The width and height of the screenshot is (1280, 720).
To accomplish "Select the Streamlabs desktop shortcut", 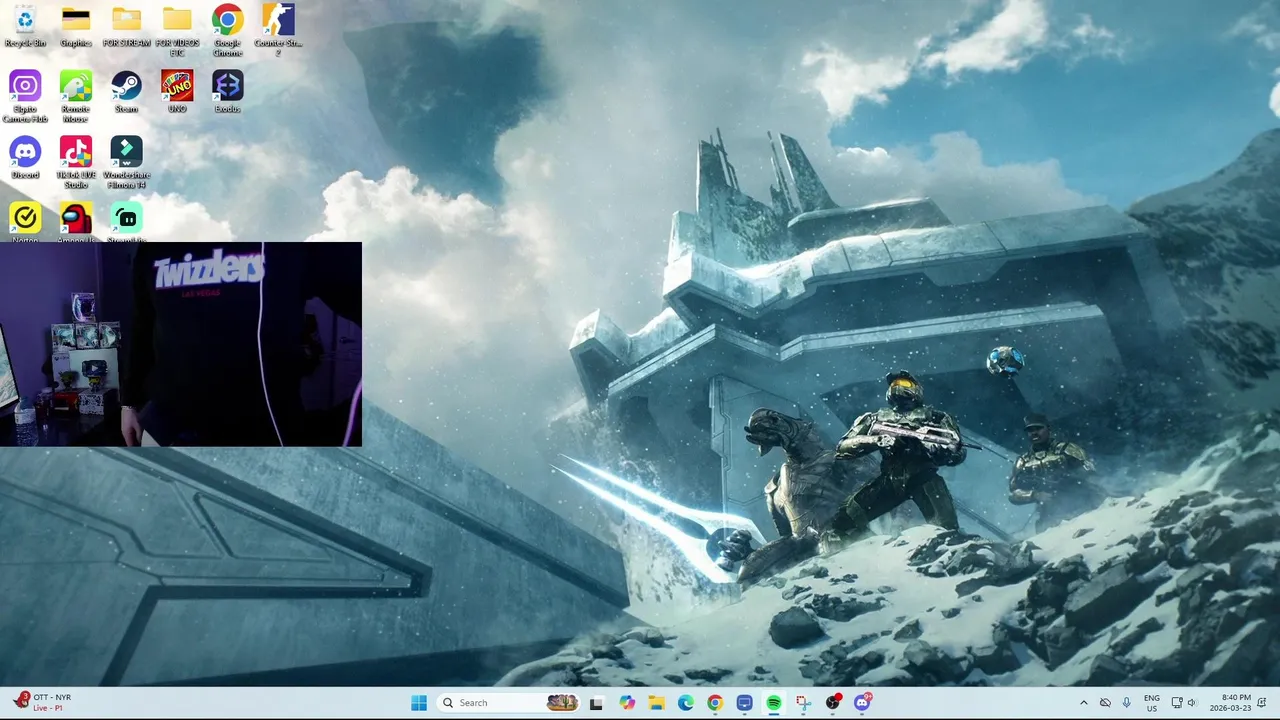I will point(126,222).
